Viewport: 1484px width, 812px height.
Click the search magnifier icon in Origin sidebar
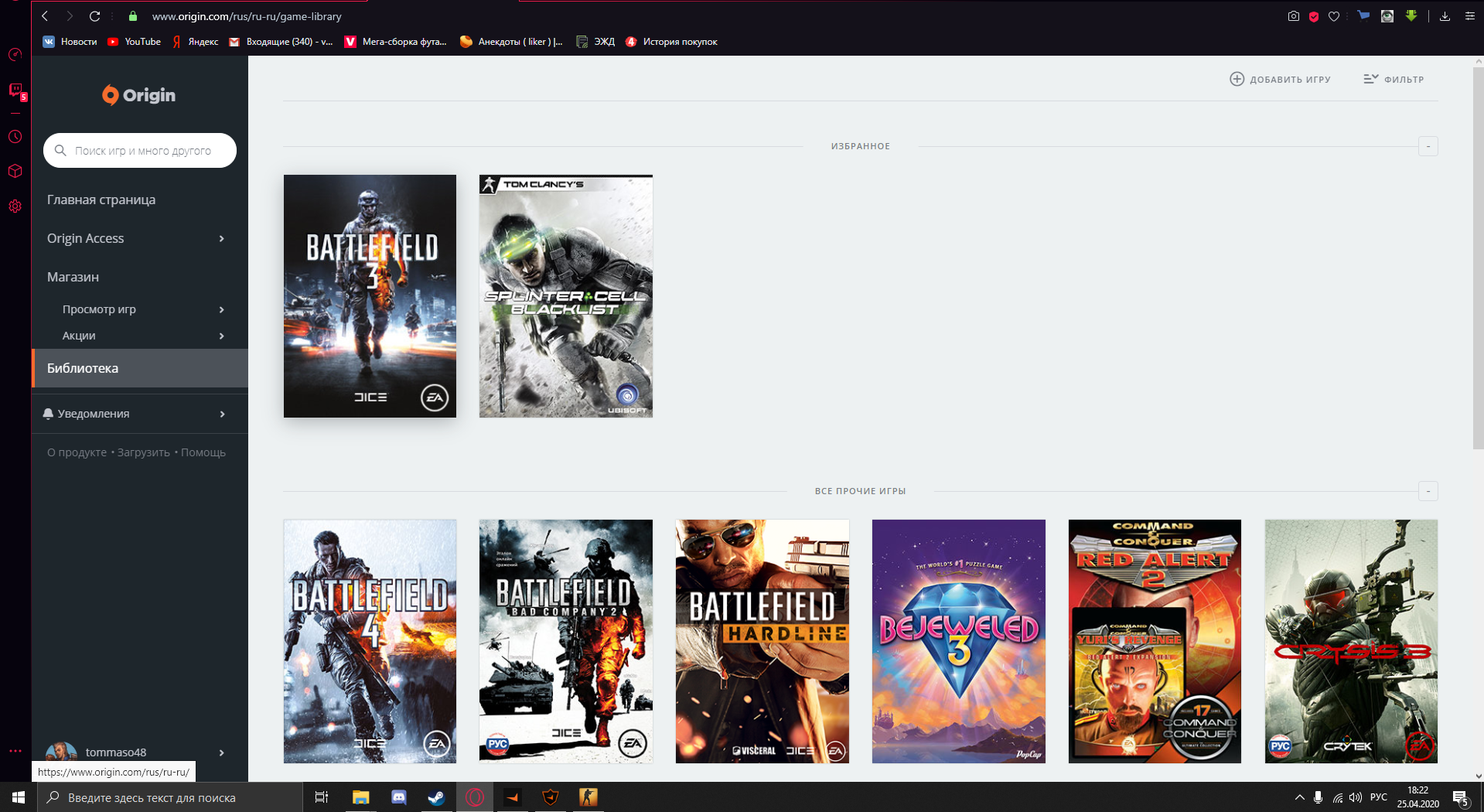[x=60, y=150]
